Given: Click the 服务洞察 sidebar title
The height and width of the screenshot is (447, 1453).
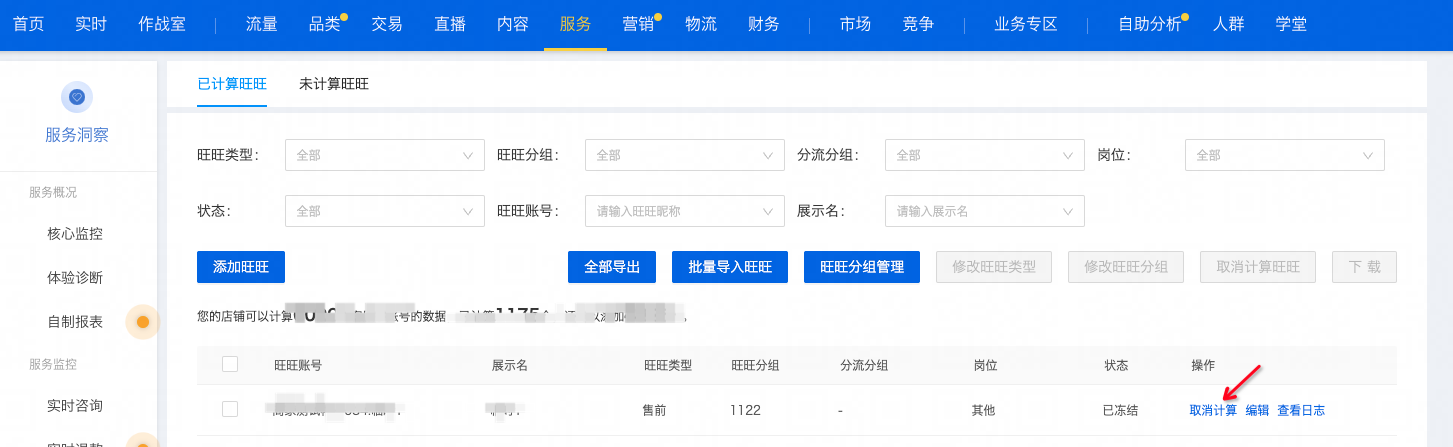Looking at the screenshot, I should coord(77,135).
